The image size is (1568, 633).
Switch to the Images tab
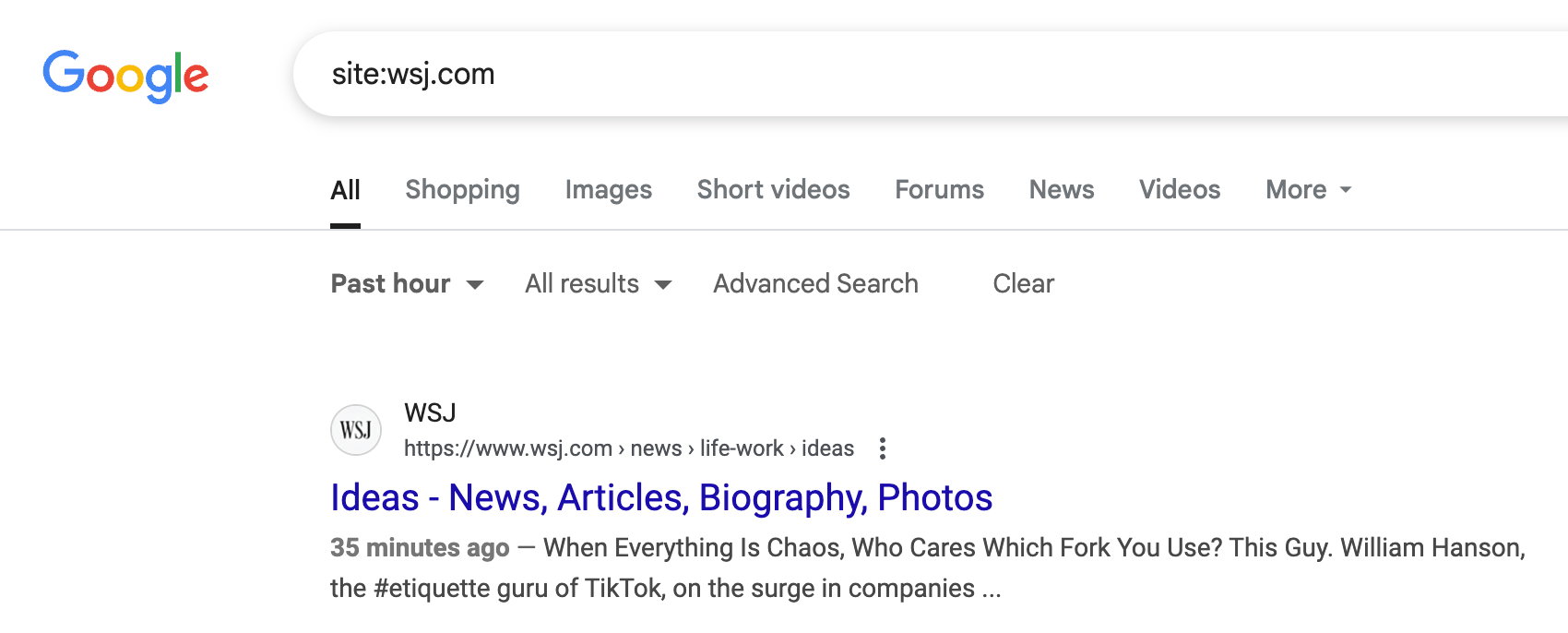coord(609,190)
